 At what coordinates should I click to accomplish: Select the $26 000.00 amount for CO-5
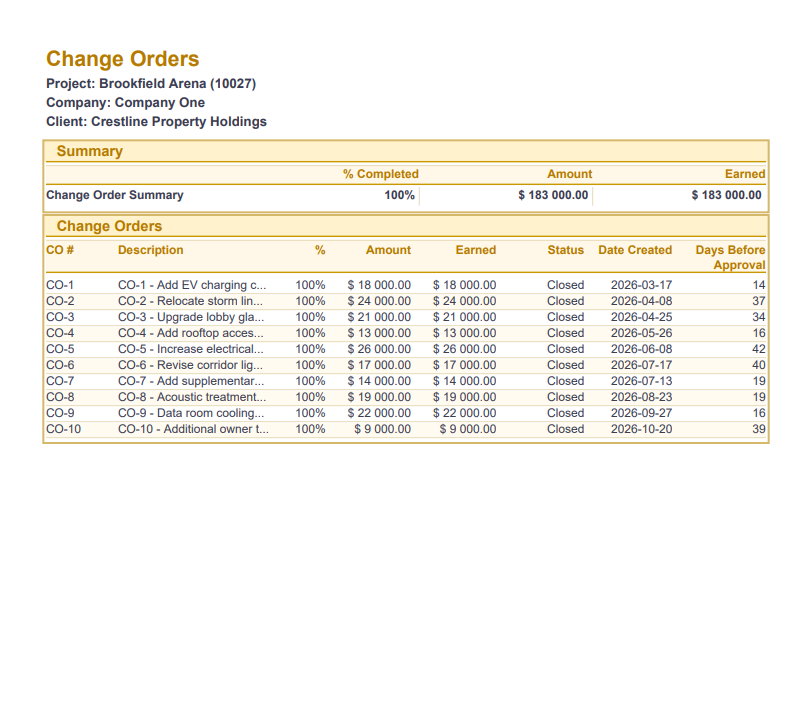379,349
